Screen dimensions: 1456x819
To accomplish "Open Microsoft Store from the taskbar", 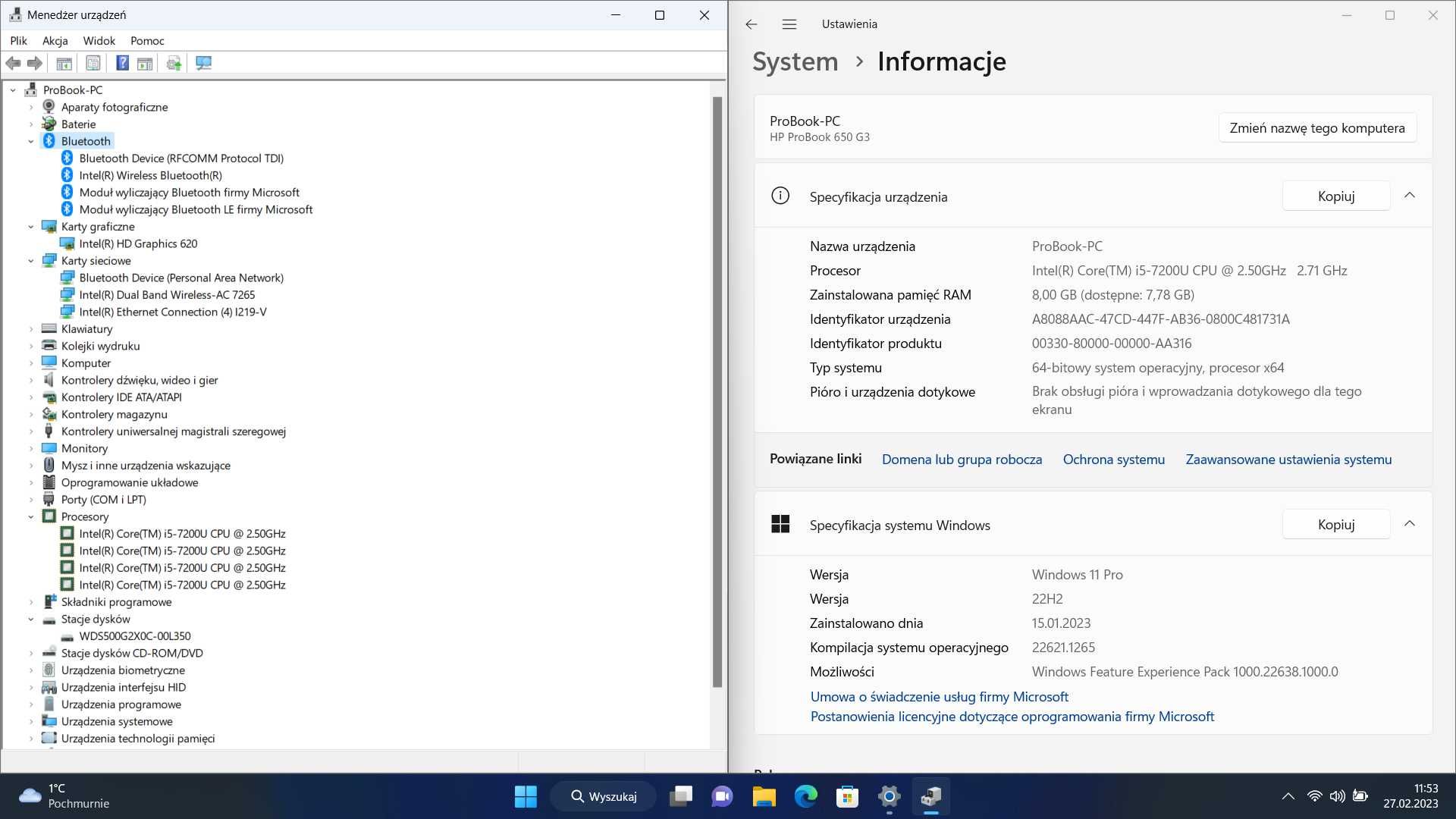I will pos(847,796).
